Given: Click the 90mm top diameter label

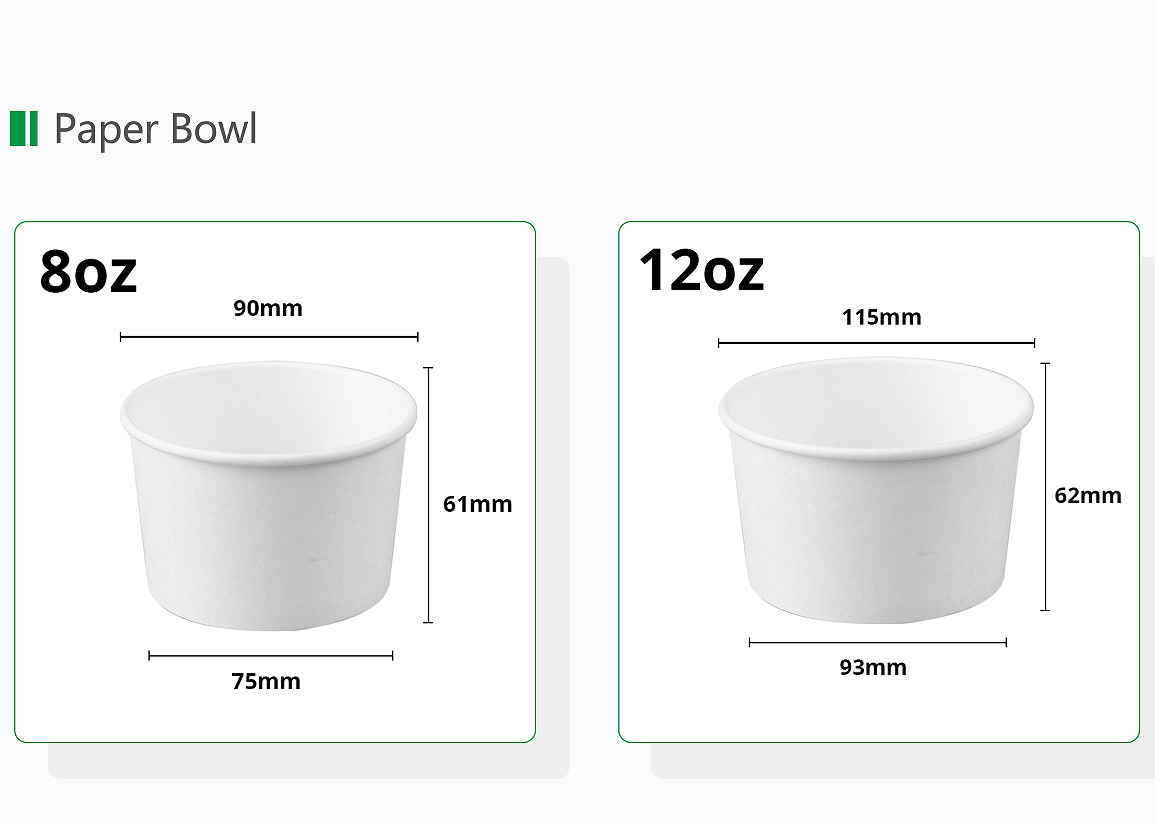Looking at the screenshot, I should coord(268,308).
